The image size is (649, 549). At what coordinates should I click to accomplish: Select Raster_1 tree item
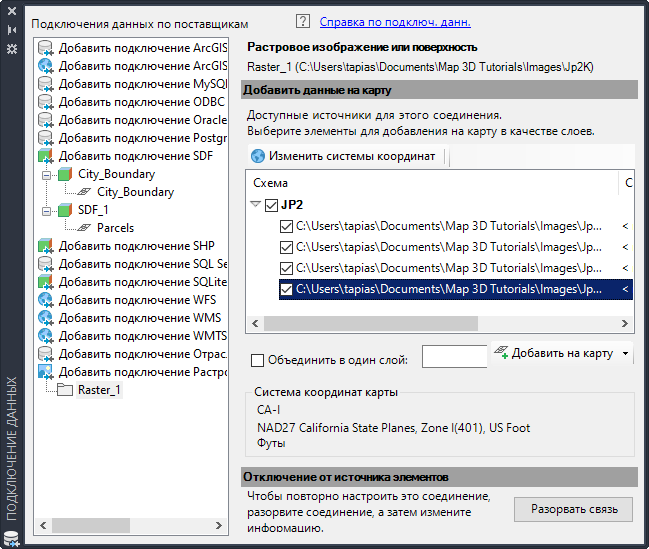click(99, 390)
